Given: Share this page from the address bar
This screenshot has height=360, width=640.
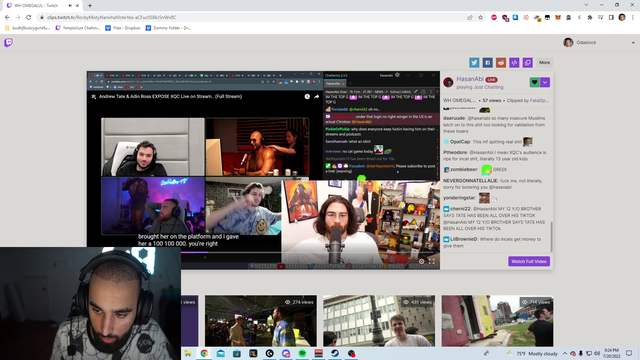Looking at the screenshot, I should pyautogui.click(x=470, y=18).
